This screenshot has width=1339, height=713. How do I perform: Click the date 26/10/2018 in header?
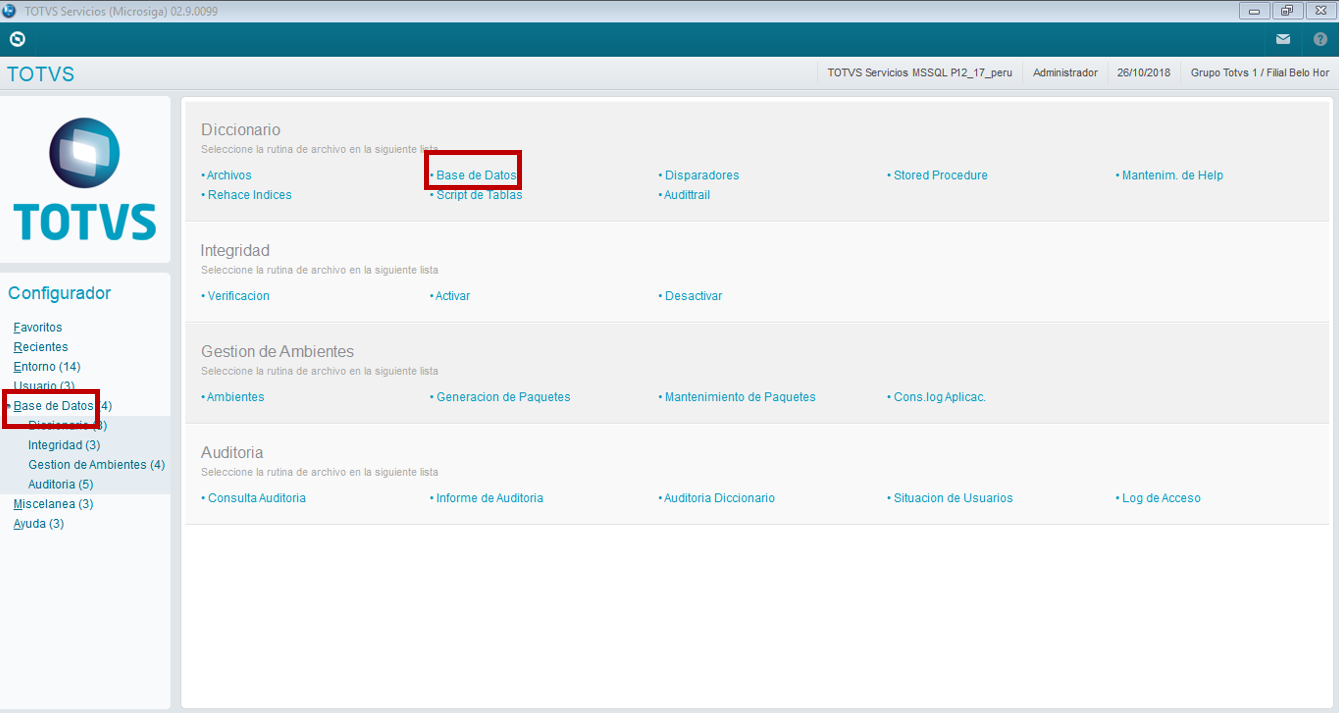[x=1144, y=73]
